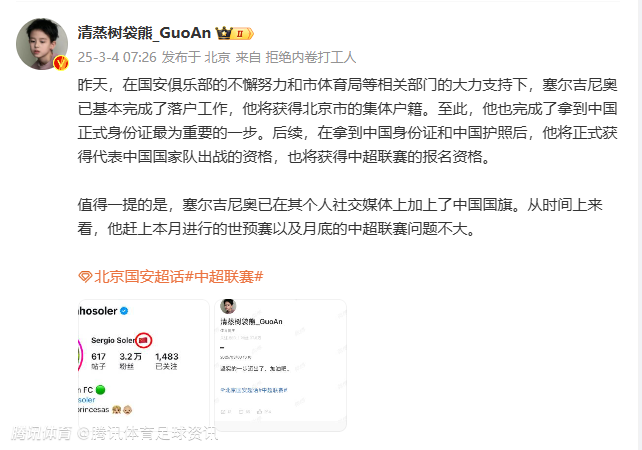Click the 3.2万 粉丝 follower count

130,361
